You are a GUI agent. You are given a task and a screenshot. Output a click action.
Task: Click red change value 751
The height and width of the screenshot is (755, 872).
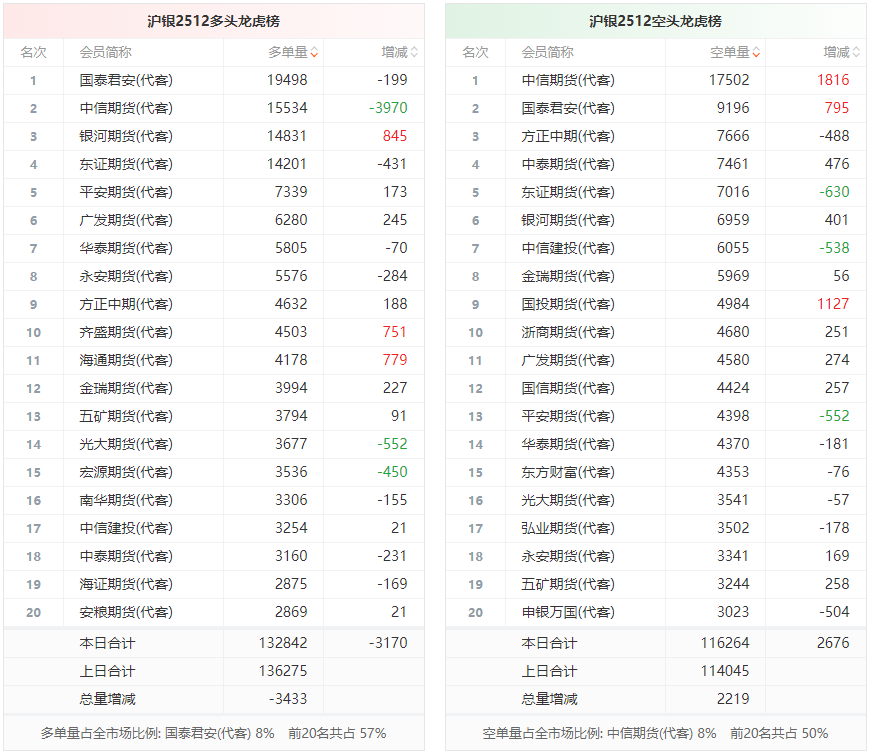pos(395,332)
